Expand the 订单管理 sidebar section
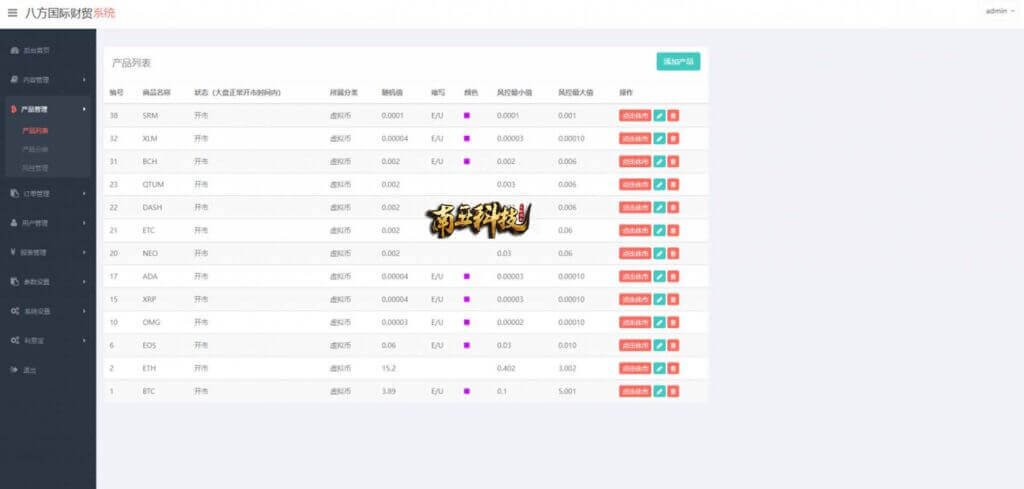 [x=45, y=193]
